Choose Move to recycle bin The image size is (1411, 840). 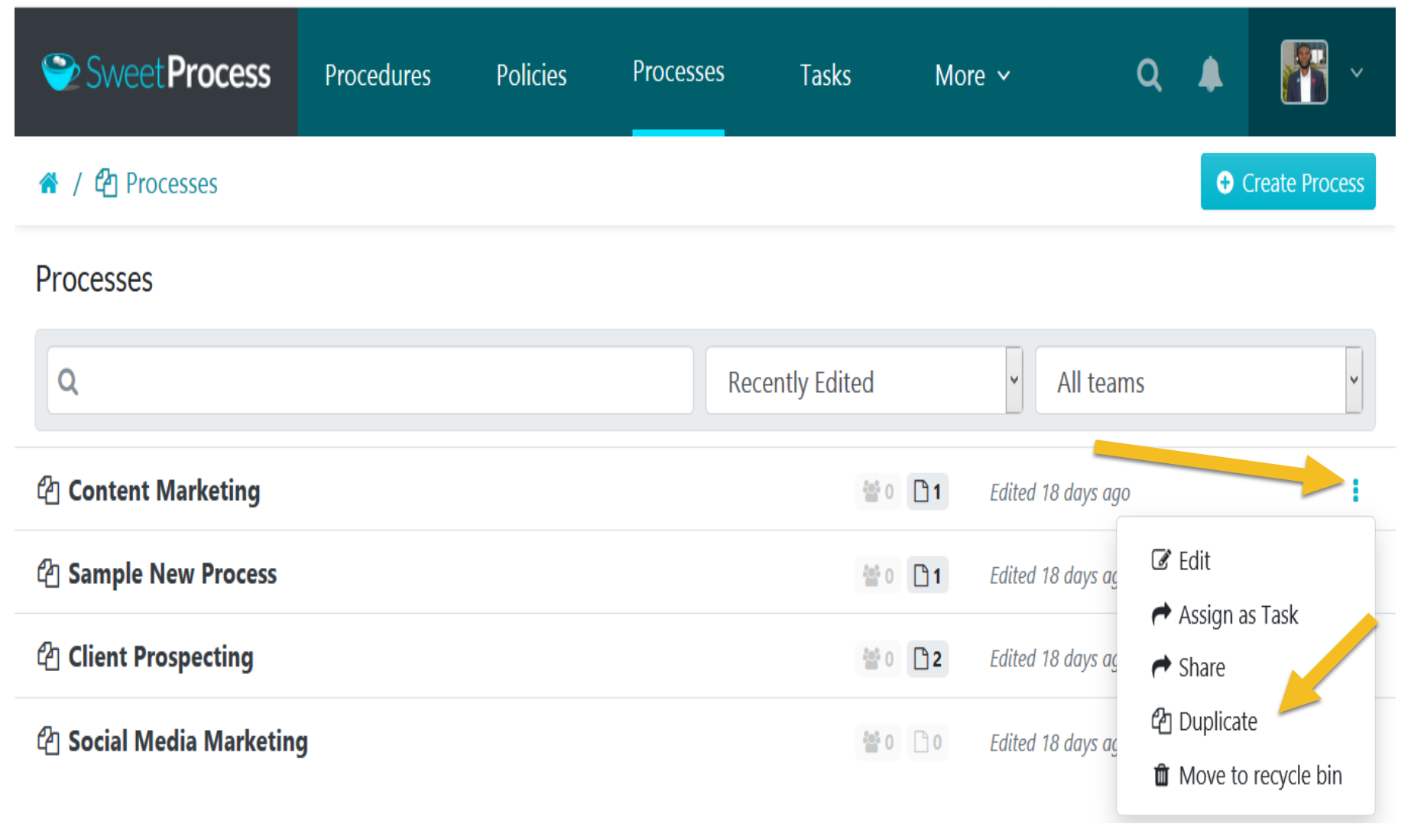pos(1247,775)
